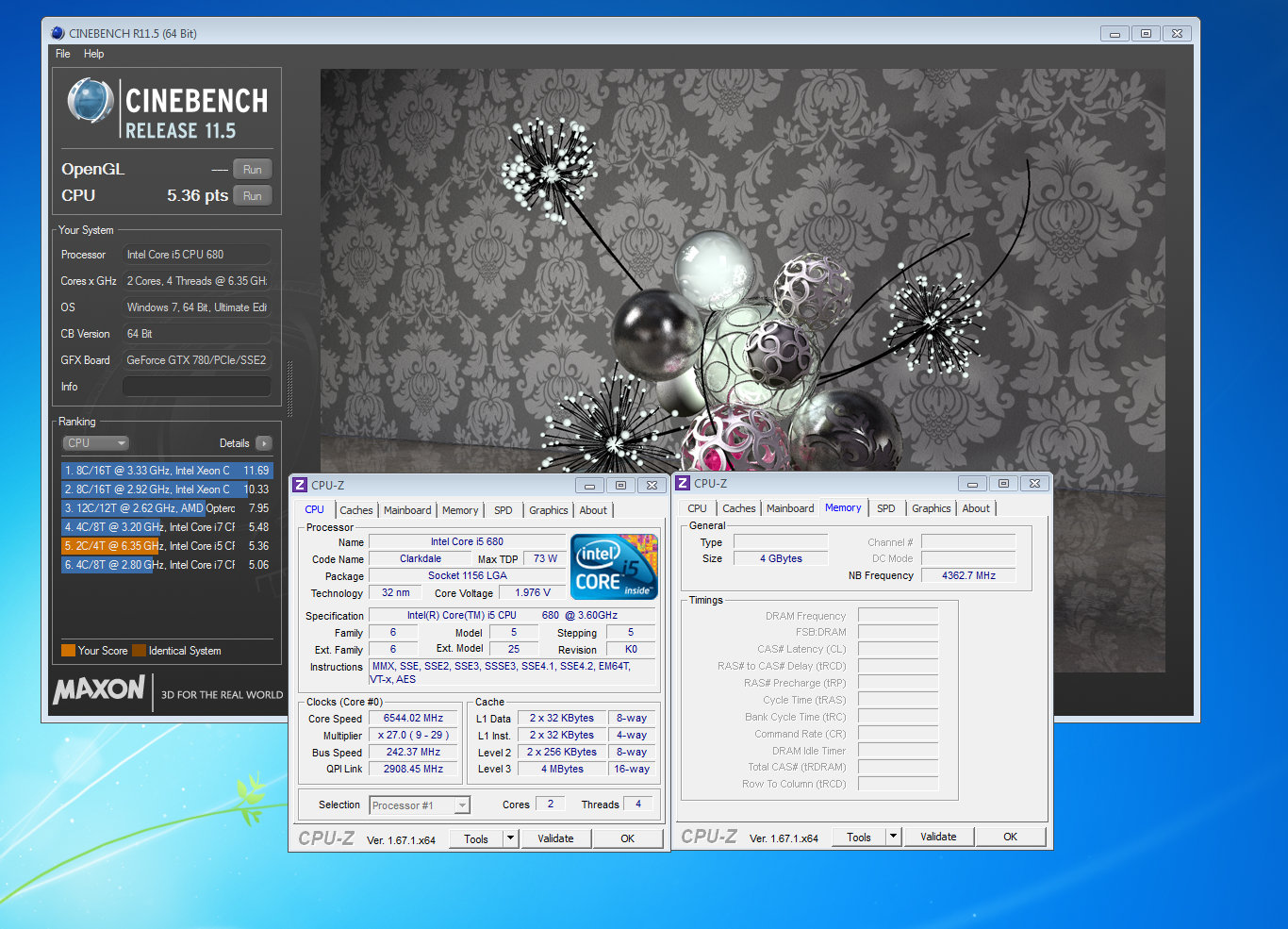Image resolution: width=1288 pixels, height=929 pixels.
Task: Select ranking row 12C/12T @ 2.62 GHz AMD Opteron
Action: [x=167, y=508]
